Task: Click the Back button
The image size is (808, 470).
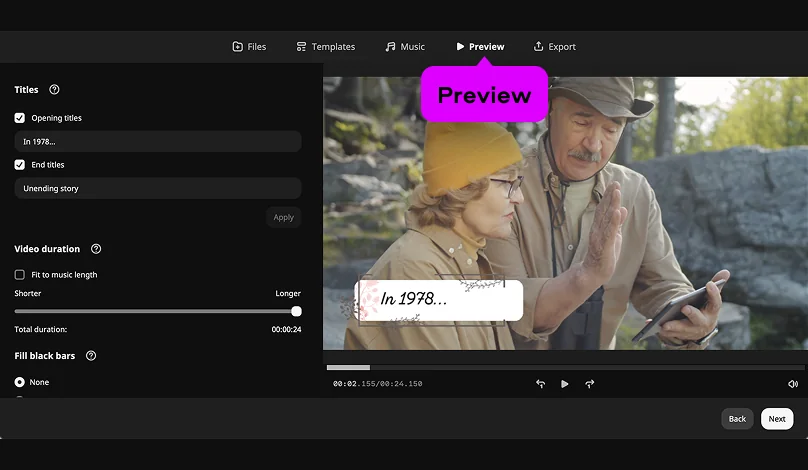Action: 737,419
